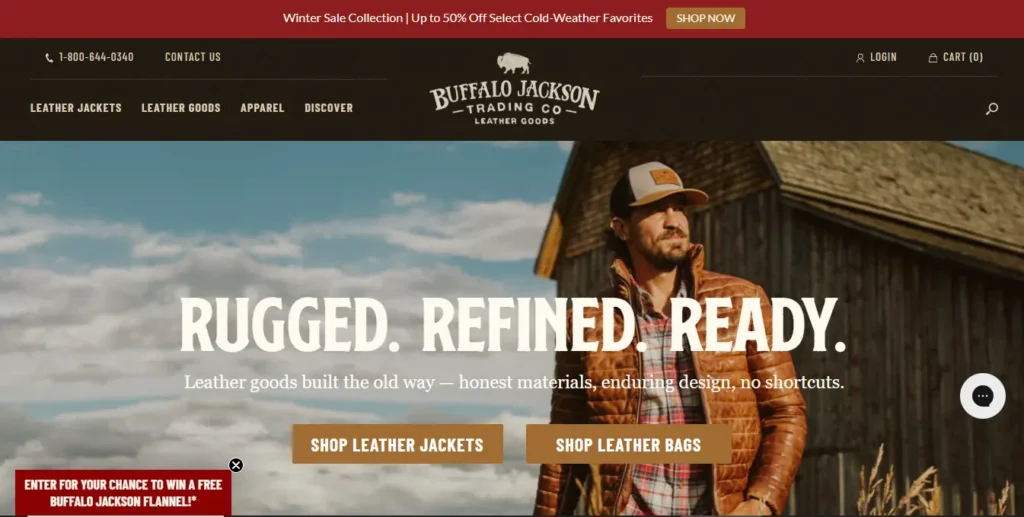Screen dimensions: 1024x517
Task: Click the phone handset icon
Action: [x=49, y=57]
